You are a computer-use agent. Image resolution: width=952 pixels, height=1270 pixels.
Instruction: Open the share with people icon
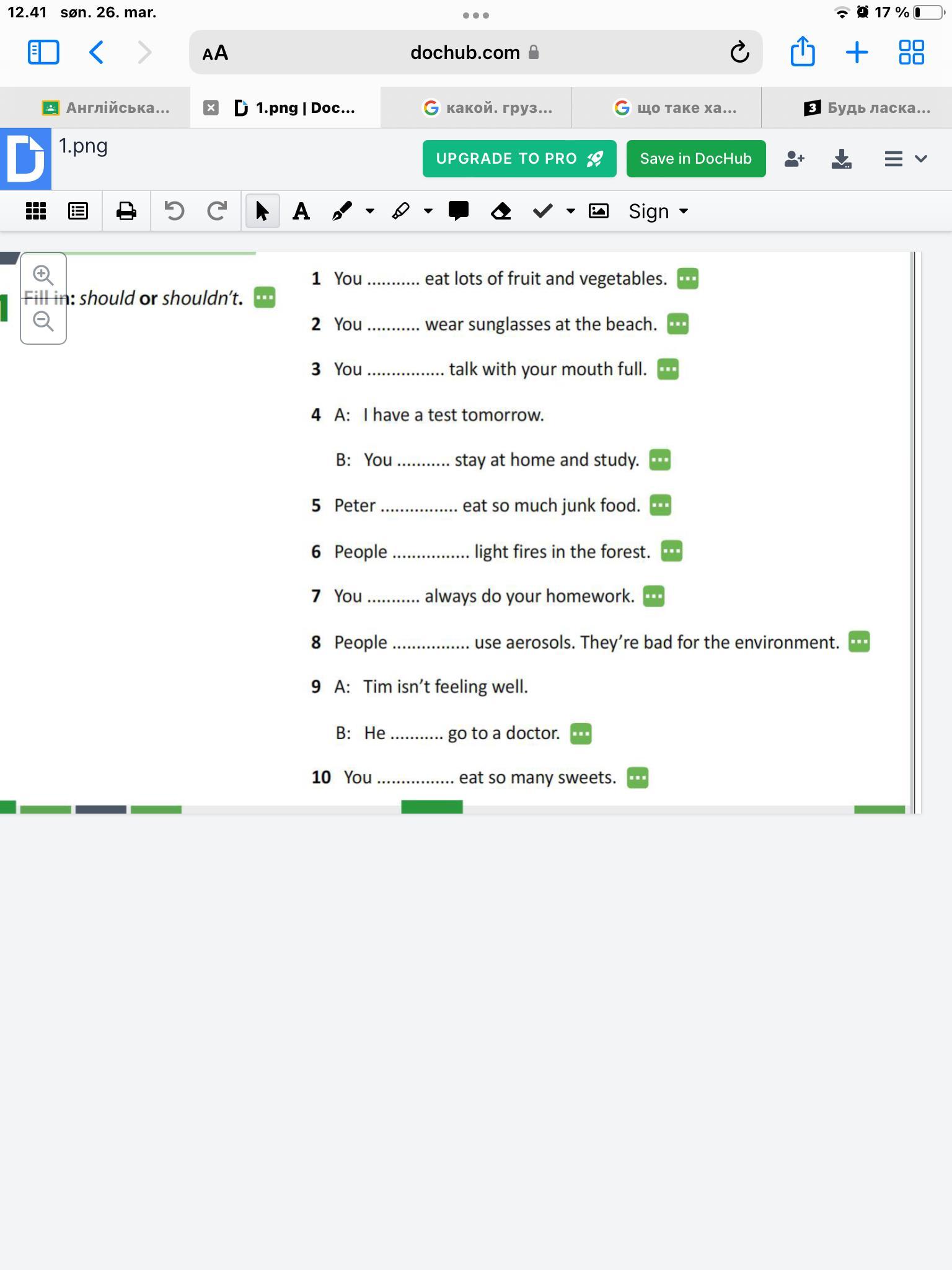[x=794, y=159]
